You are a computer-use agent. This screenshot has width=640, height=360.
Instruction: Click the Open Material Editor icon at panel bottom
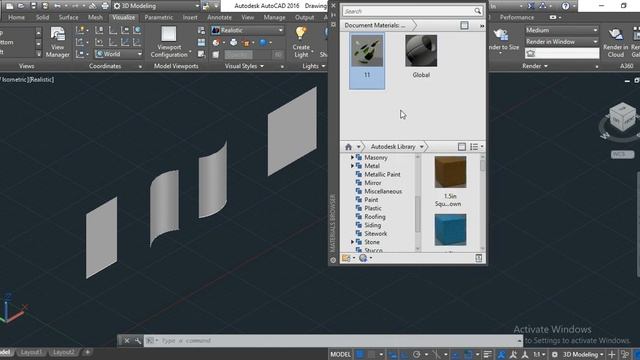click(478, 258)
